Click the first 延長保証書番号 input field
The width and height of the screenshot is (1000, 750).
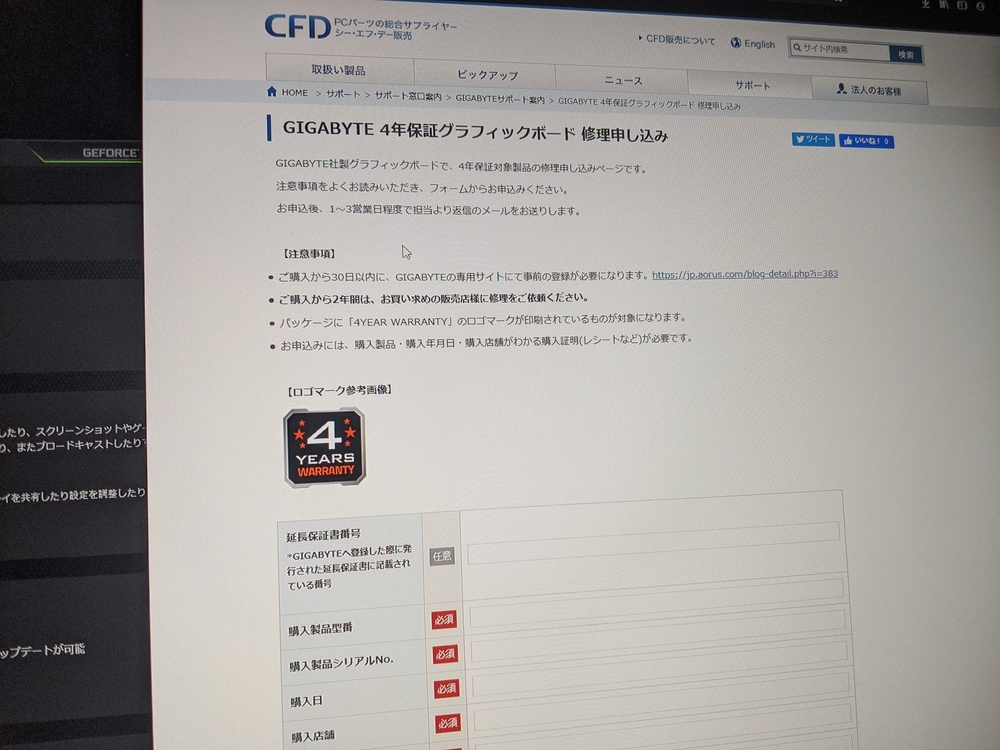coord(653,544)
